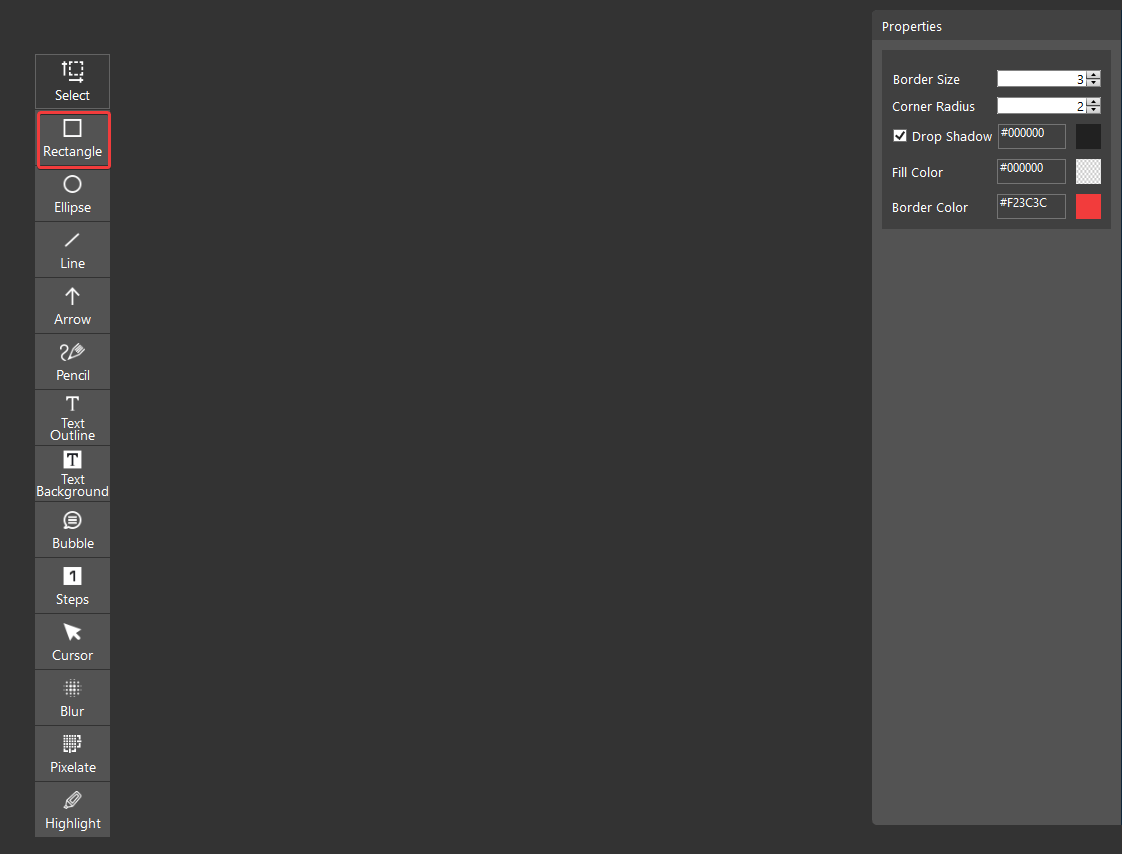Select the Text Background tool
Viewport: 1122px width, 854px height.
pos(72,474)
